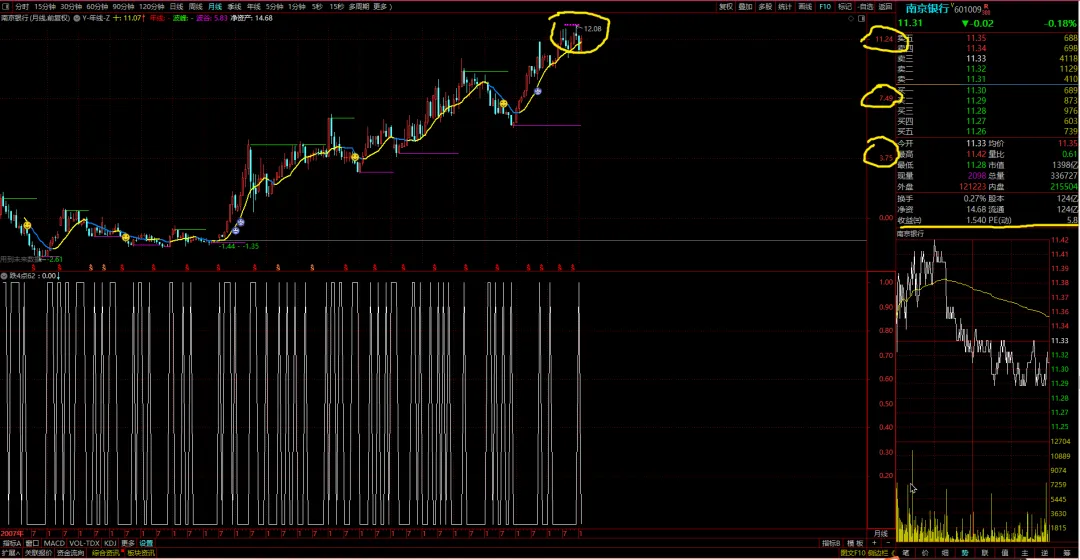Viewport: 1080px width, 560px height.
Task: Open the Y-年线-Z indicator settings circle
Action: [x=77, y=19]
